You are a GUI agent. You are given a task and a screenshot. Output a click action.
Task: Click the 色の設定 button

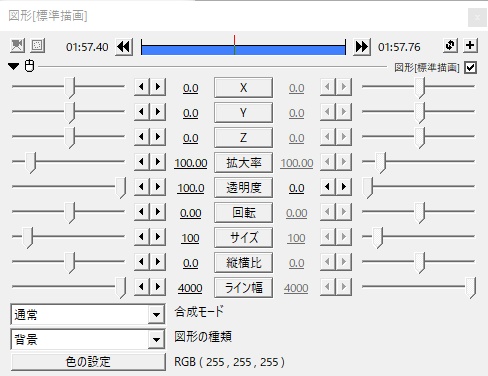click(88, 362)
